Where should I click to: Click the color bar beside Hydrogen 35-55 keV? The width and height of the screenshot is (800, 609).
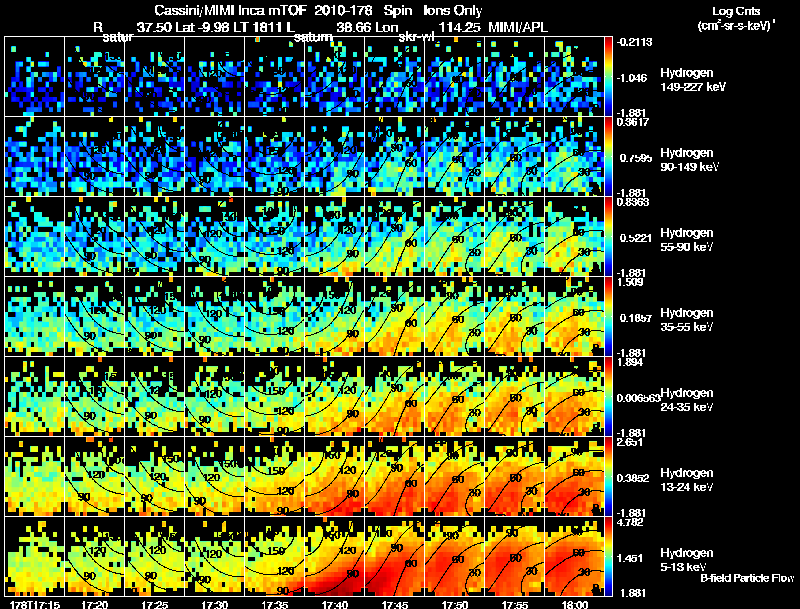coord(608,316)
